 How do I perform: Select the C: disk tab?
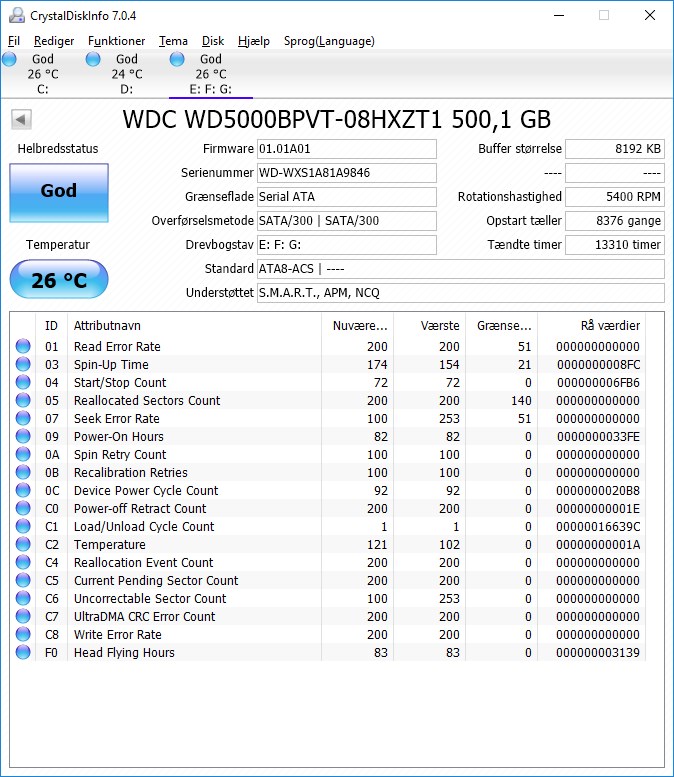click(42, 74)
